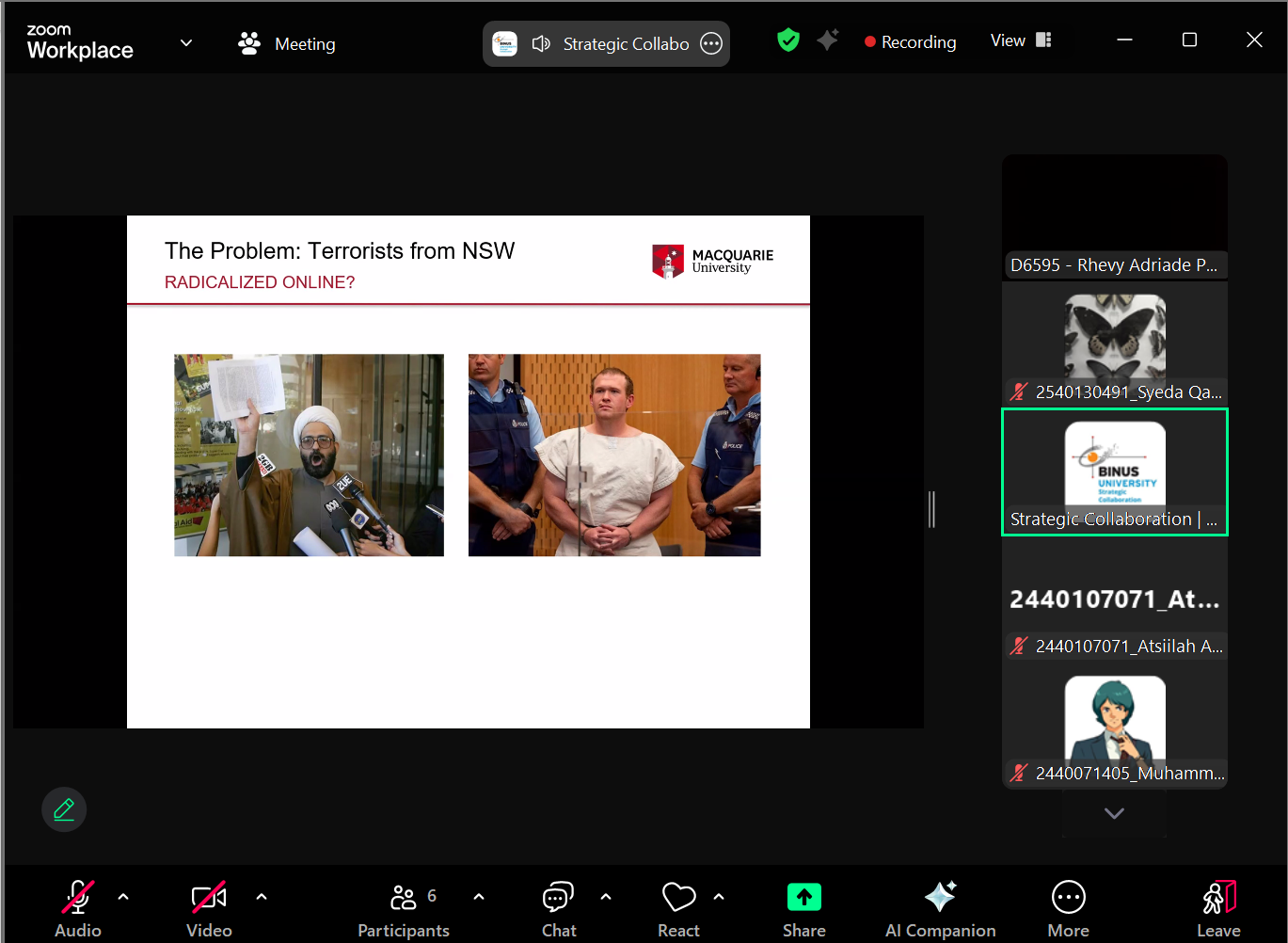Open the React heart menu
The height and width of the screenshot is (943, 1288).
[x=678, y=909]
